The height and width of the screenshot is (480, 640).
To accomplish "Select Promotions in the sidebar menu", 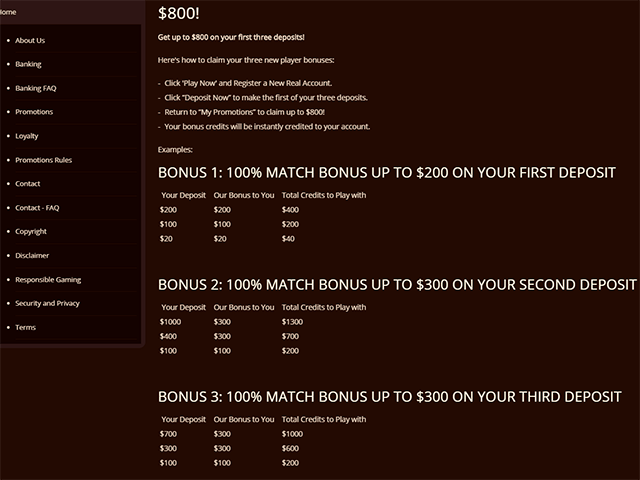I will point(34,112).
